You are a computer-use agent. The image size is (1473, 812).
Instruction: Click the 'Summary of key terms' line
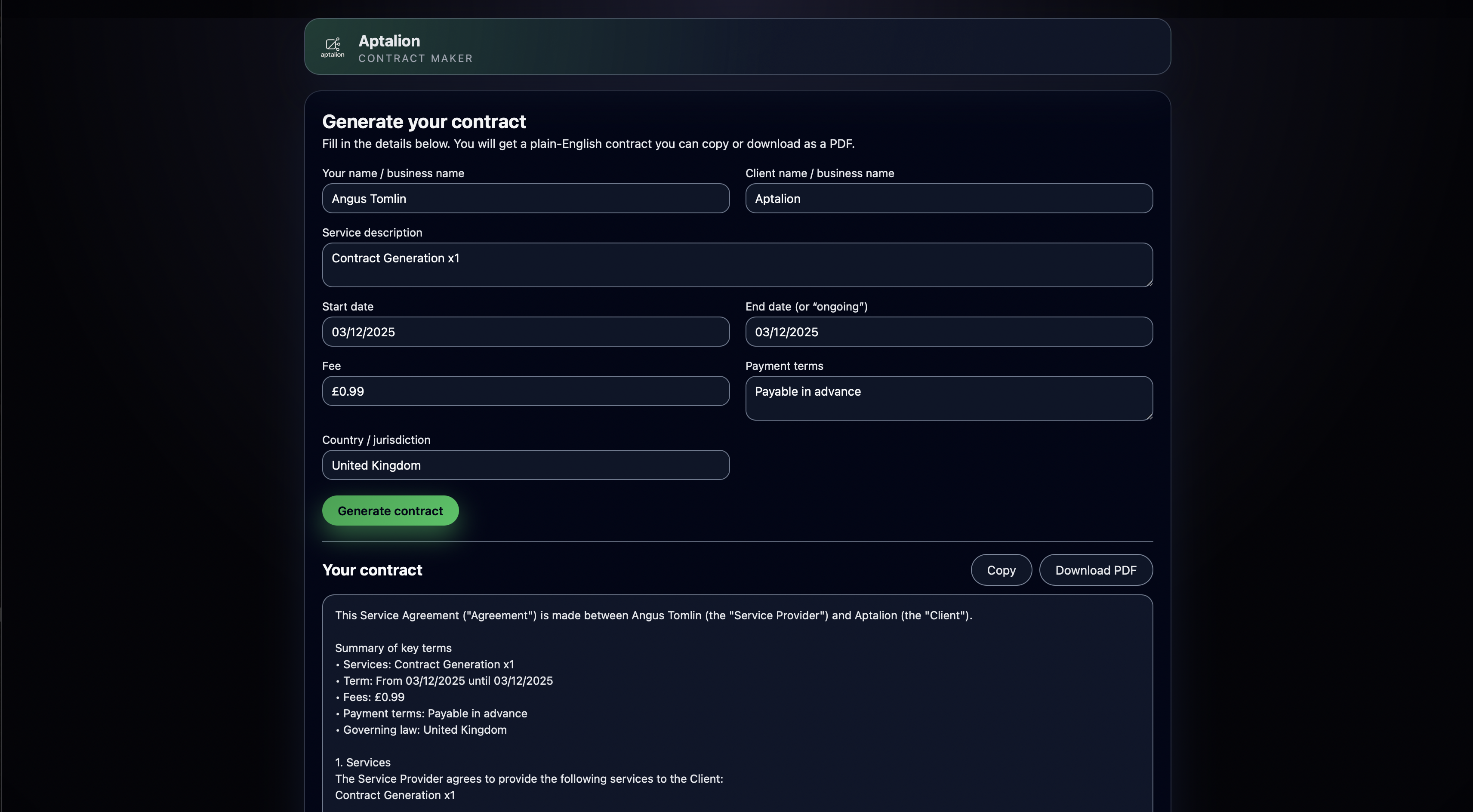(x=392, y=648)
